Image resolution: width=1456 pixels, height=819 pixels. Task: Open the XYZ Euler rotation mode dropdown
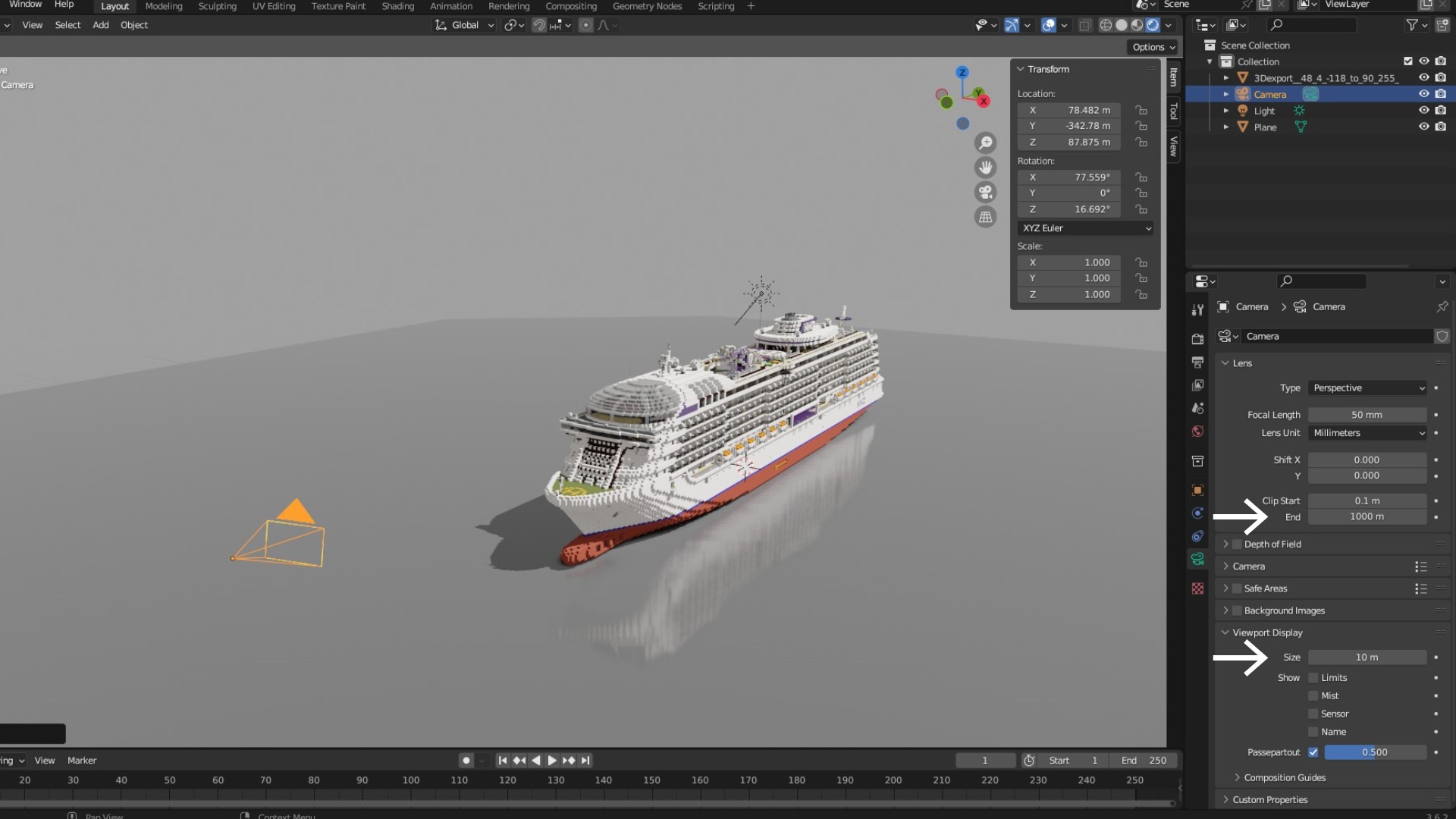pos(1085,228)
